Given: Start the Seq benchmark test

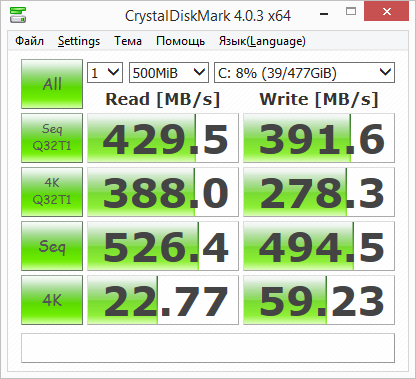Looking at the screenshot, I should (x=52, y=246).
